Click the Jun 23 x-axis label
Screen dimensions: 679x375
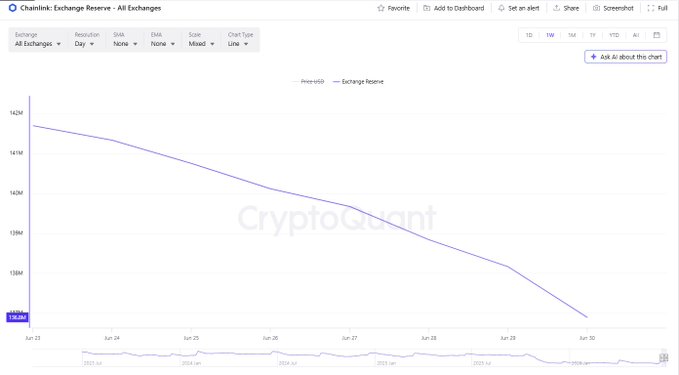(33, 338)
